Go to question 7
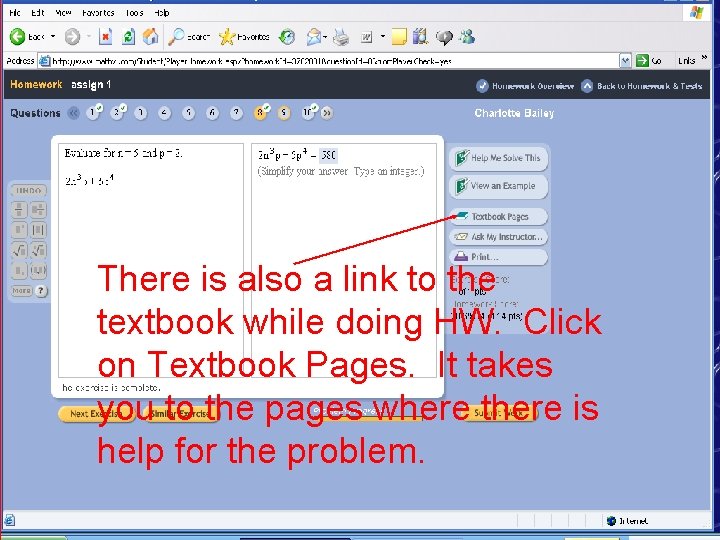Viewport: 720px width, 540px height. point(236,113)
